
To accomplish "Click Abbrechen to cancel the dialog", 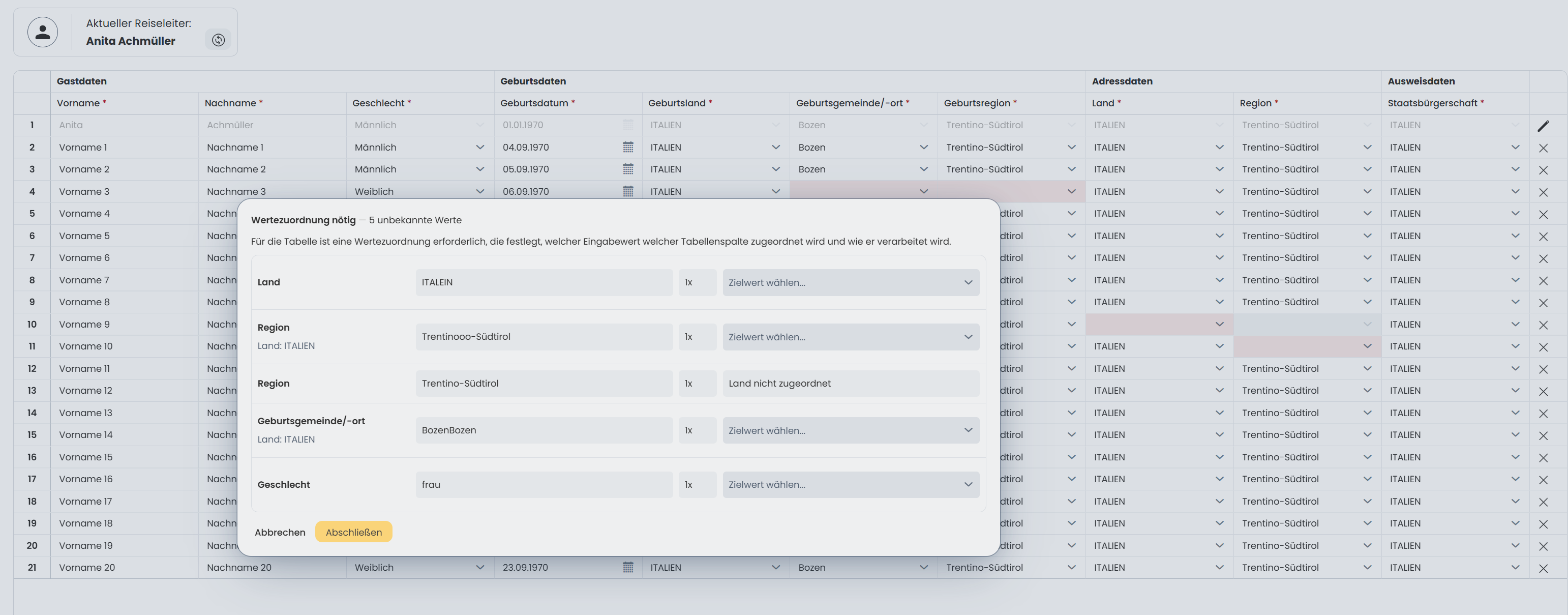I will coord(280,532).
